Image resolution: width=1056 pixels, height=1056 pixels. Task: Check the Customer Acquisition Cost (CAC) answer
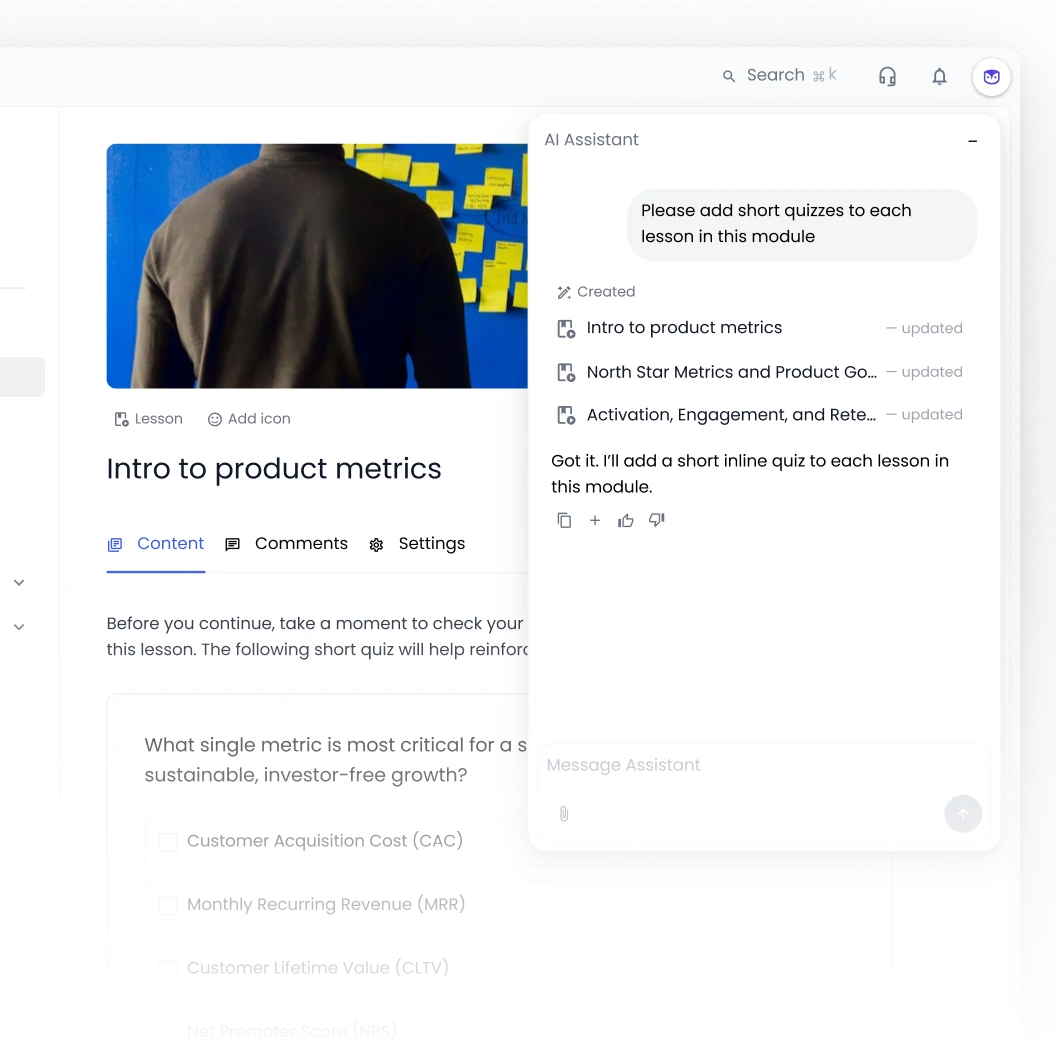(x=167, y=842)
